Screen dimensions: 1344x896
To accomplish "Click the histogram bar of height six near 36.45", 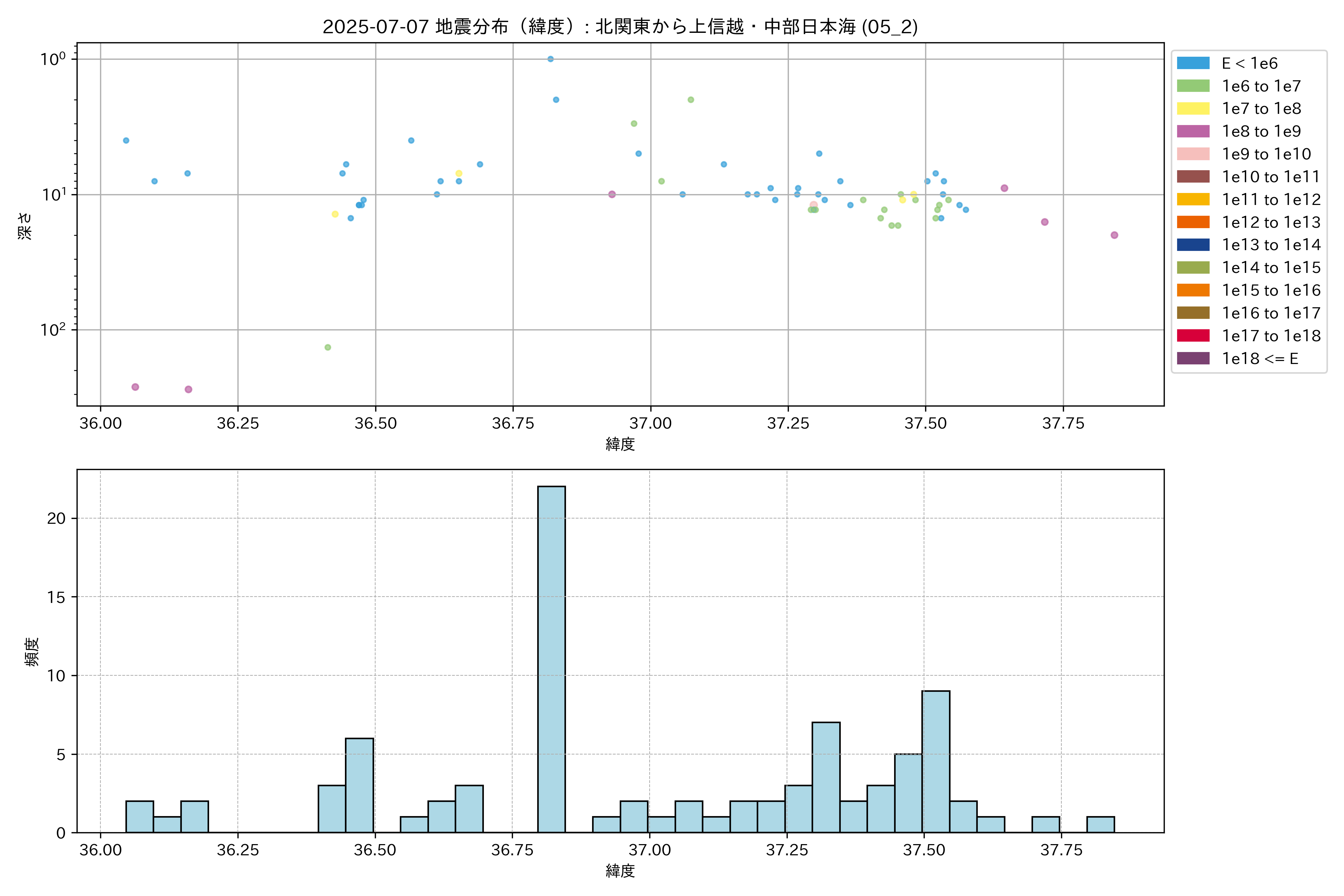I will tap(360, 786).
